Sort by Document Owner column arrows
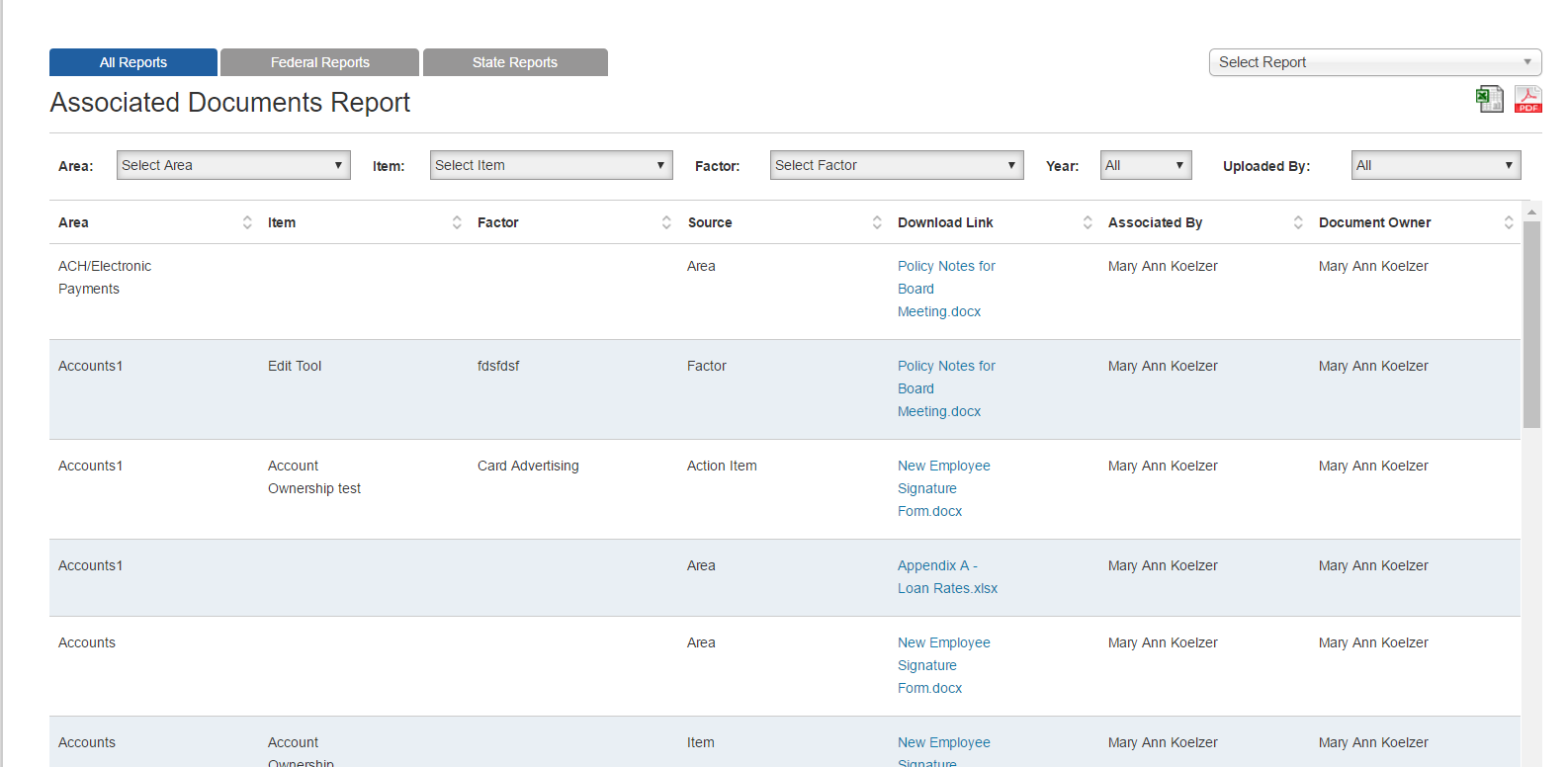This screenshot has width=1568, height=767. [1509, 222]
